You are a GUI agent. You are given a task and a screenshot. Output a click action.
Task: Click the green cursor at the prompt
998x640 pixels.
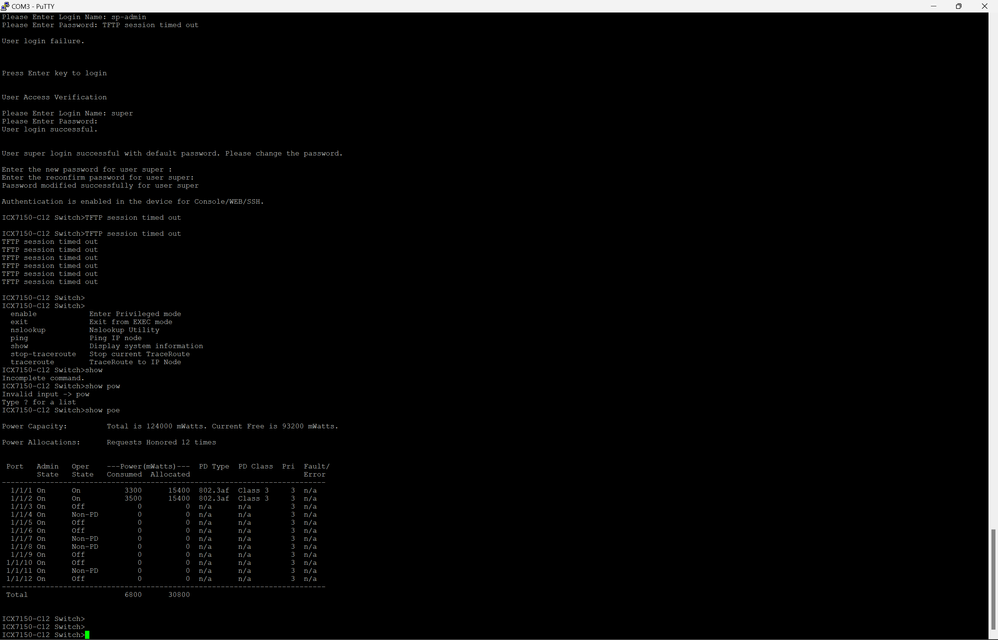pyautogui.click(x=87, y=635)
